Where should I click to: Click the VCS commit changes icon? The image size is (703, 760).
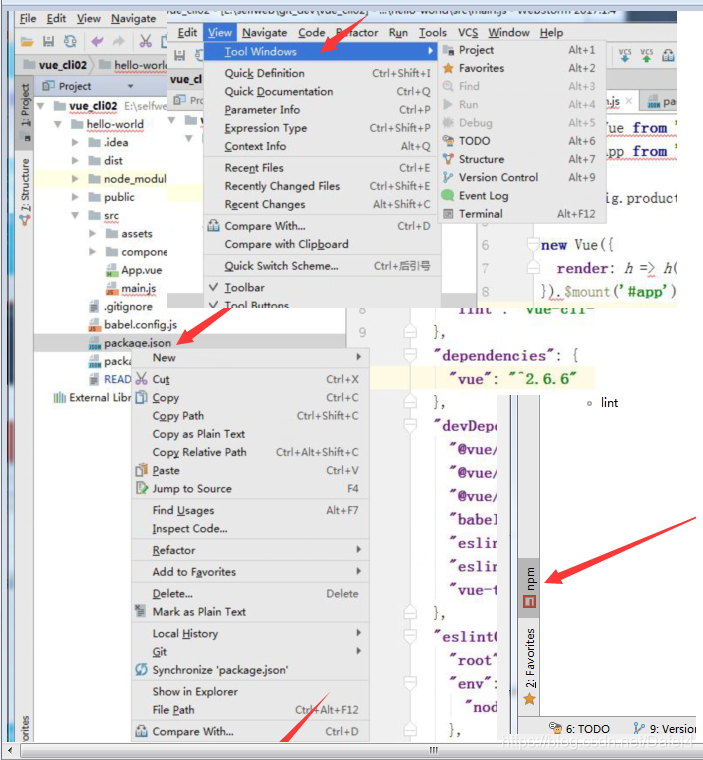tap(646, 55)
